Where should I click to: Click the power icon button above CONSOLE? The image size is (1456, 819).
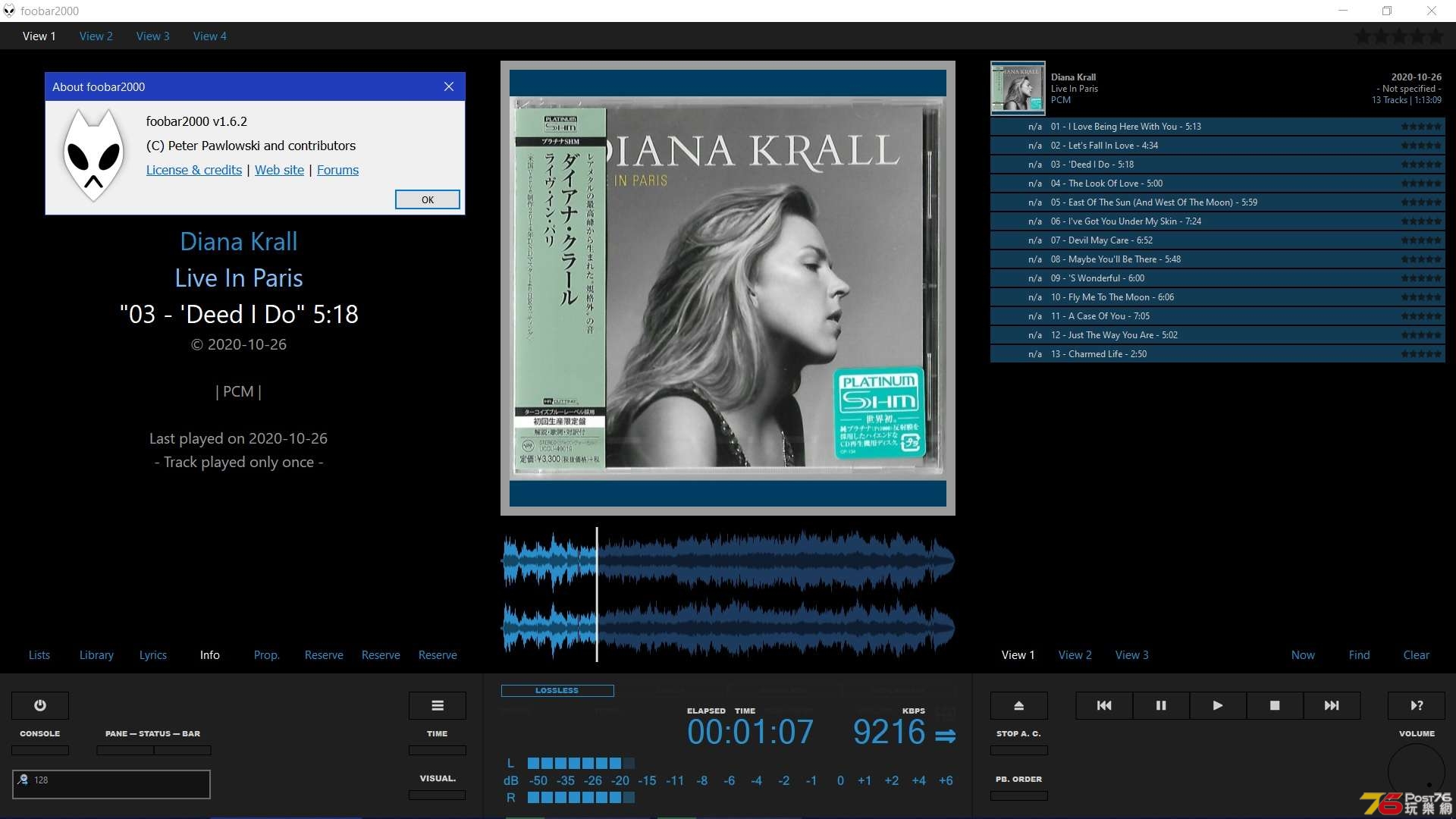pos(40,705)
